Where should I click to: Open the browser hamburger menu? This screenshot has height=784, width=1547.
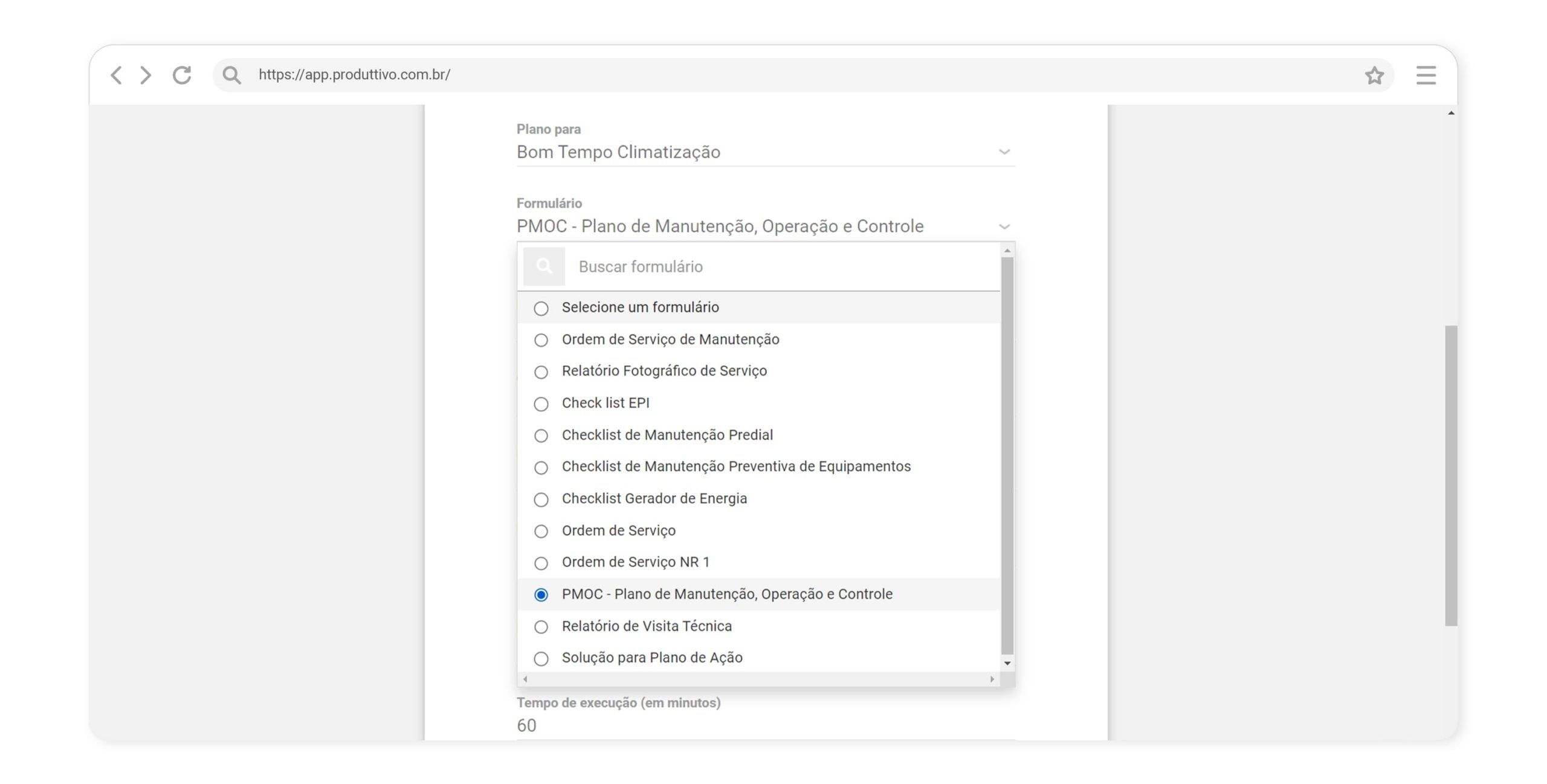[1426, 75]
